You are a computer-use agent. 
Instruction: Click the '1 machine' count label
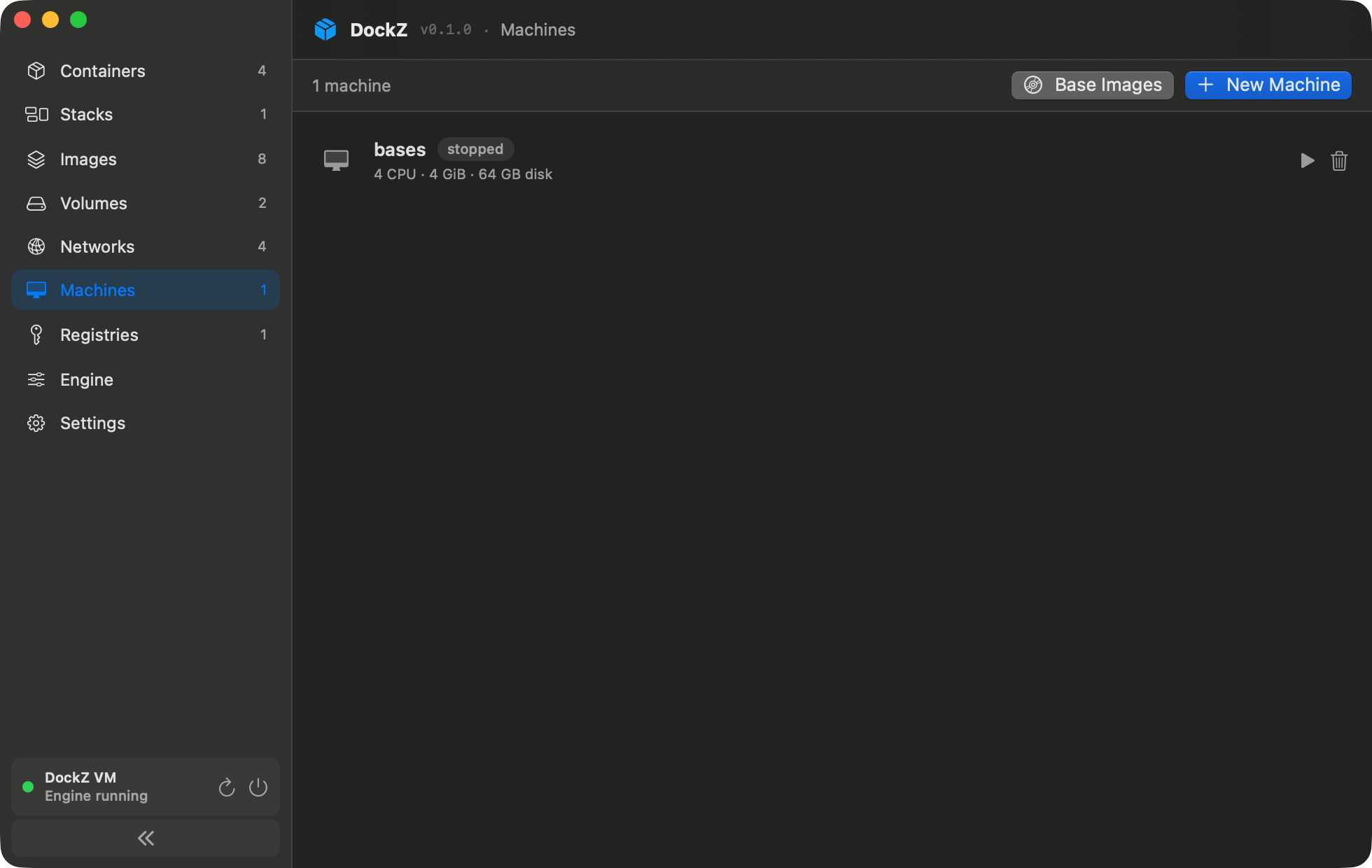click(x=351, y=85)
